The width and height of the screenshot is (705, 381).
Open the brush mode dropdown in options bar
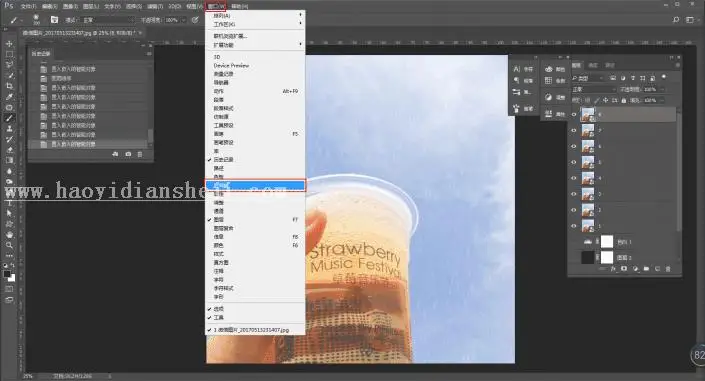coord(108,20)
